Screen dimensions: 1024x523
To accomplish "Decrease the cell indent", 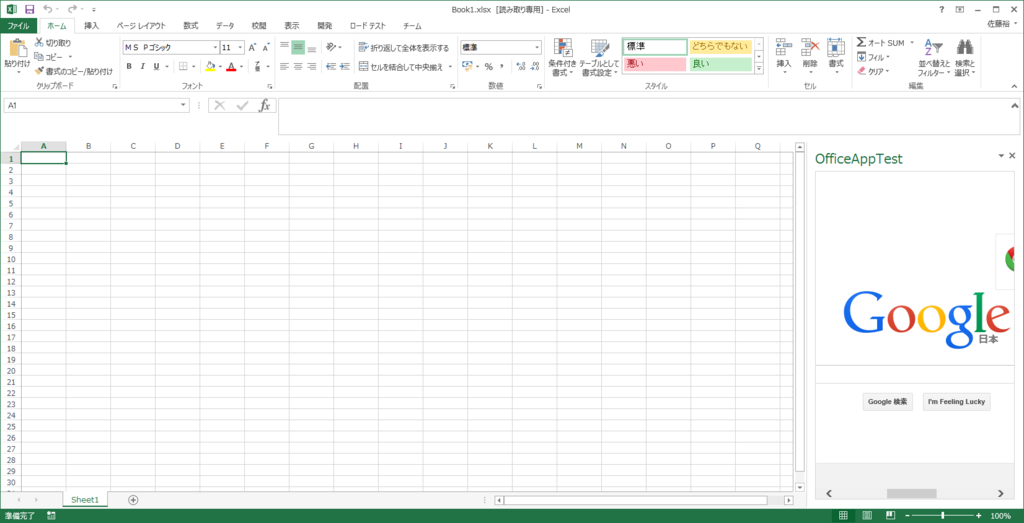I will pyautogui.click(x=330, y=66).
